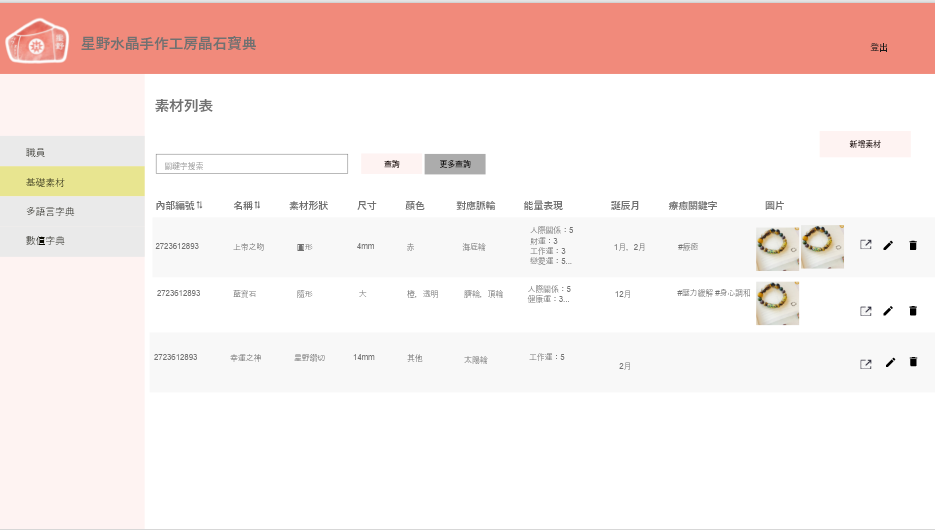Open the bracelet thumbnail in 藍寶石 row

pos(777,303)
